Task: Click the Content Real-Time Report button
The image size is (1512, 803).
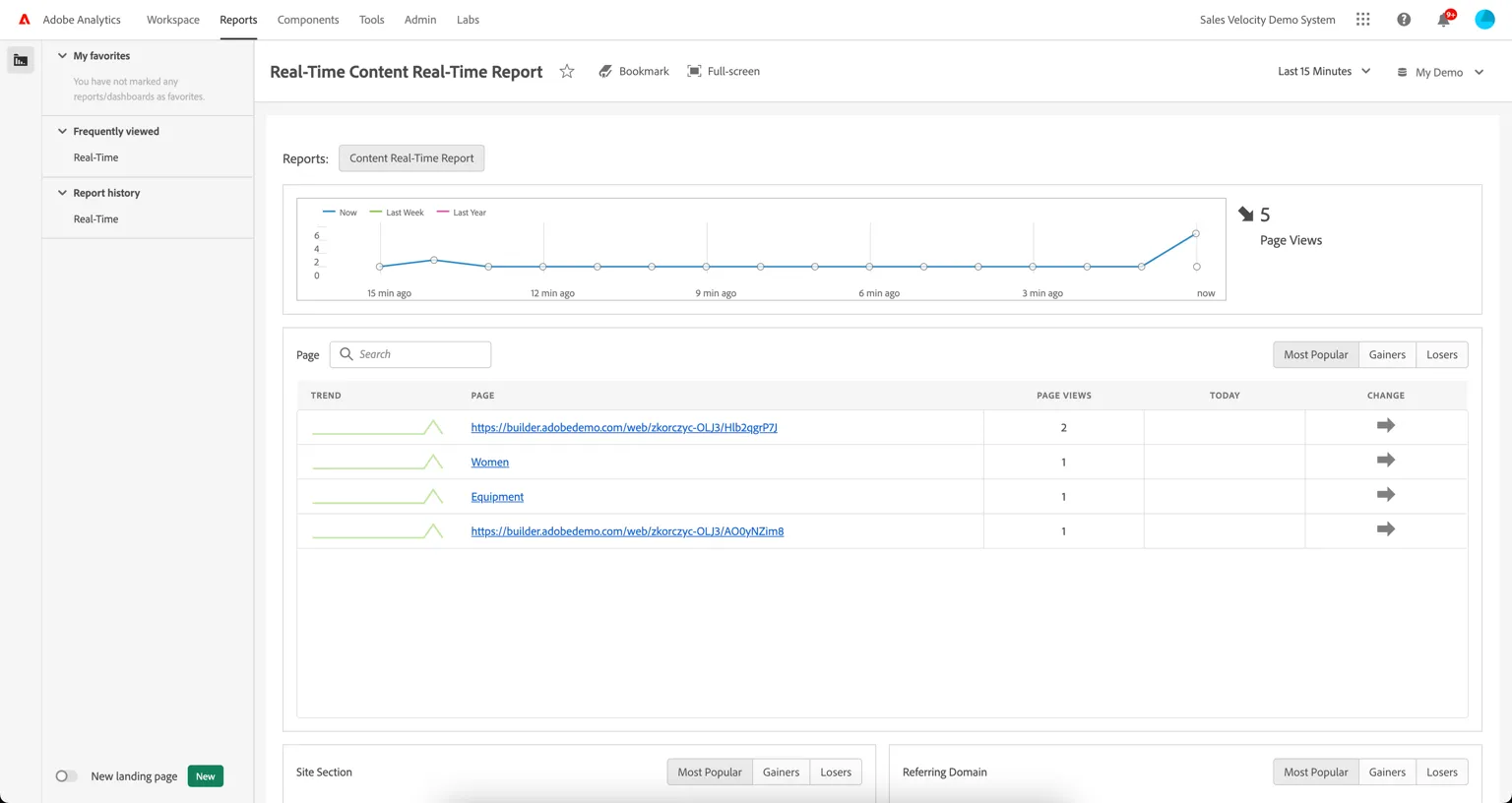Action: pyautogui.click(x=411, y=158)
